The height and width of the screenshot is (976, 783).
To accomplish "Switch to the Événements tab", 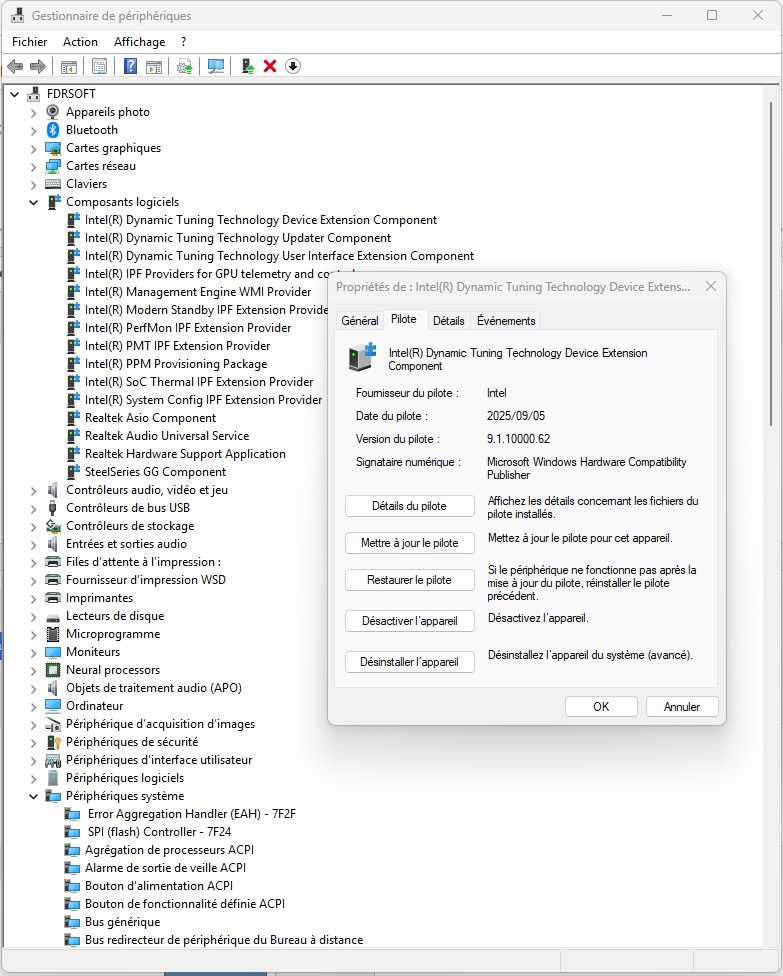I will [506, 320].
